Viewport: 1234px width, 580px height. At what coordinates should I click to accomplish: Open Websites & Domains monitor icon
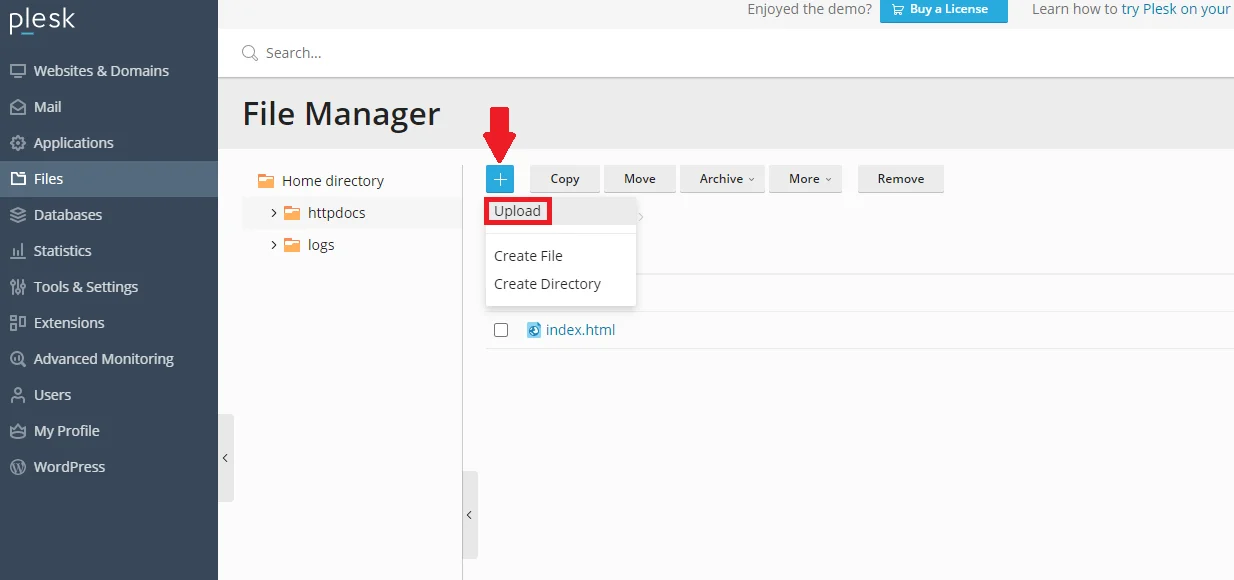click(x=17, y=71)
